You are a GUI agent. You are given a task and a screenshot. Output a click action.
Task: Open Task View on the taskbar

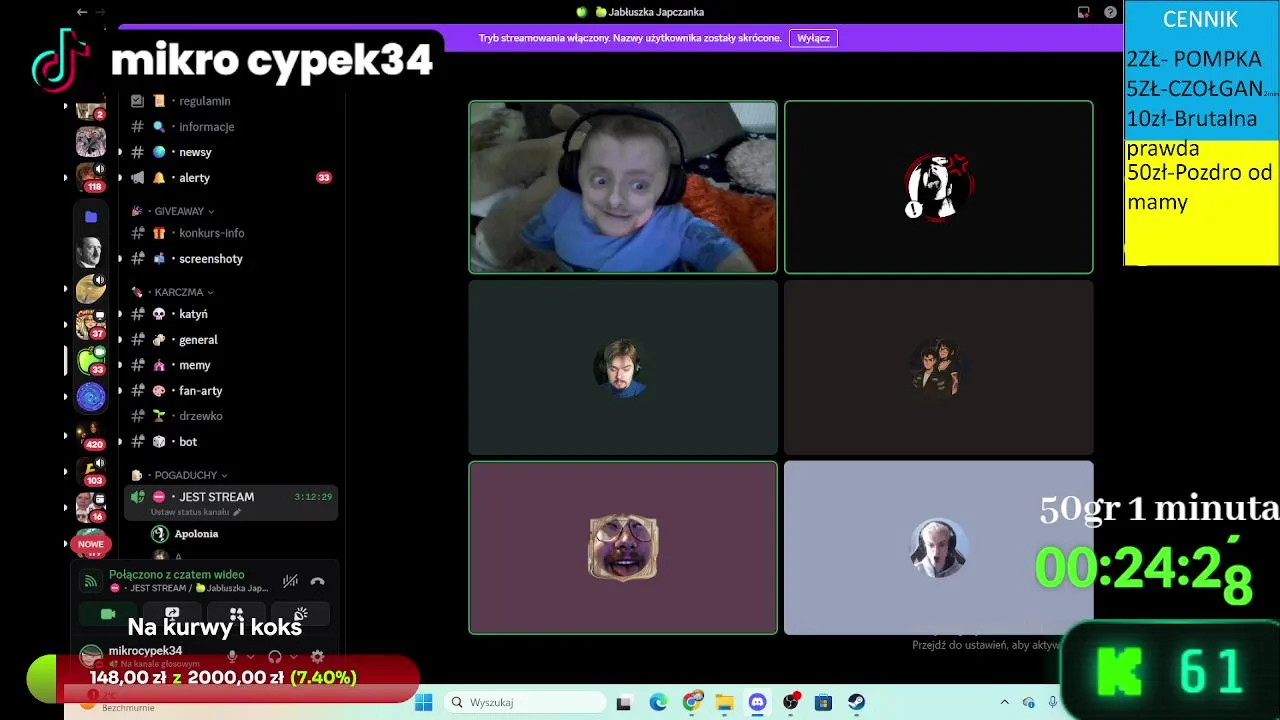pos(624,702)
